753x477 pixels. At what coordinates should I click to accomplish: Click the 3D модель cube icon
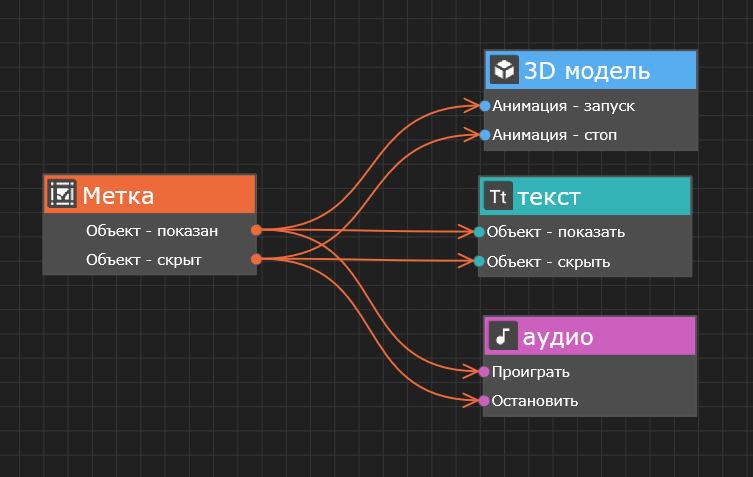pyautogui.click(x=505, y=70)
